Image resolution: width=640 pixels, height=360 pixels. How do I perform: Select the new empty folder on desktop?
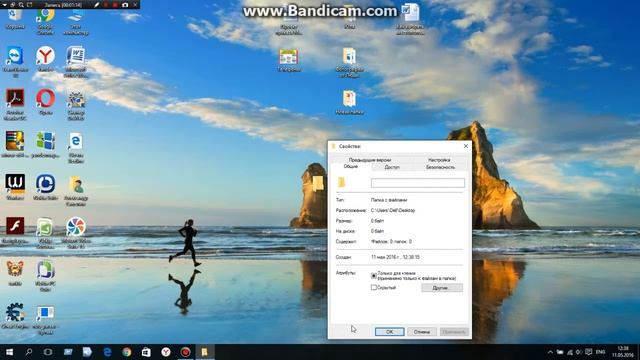[x=318, y=184]
